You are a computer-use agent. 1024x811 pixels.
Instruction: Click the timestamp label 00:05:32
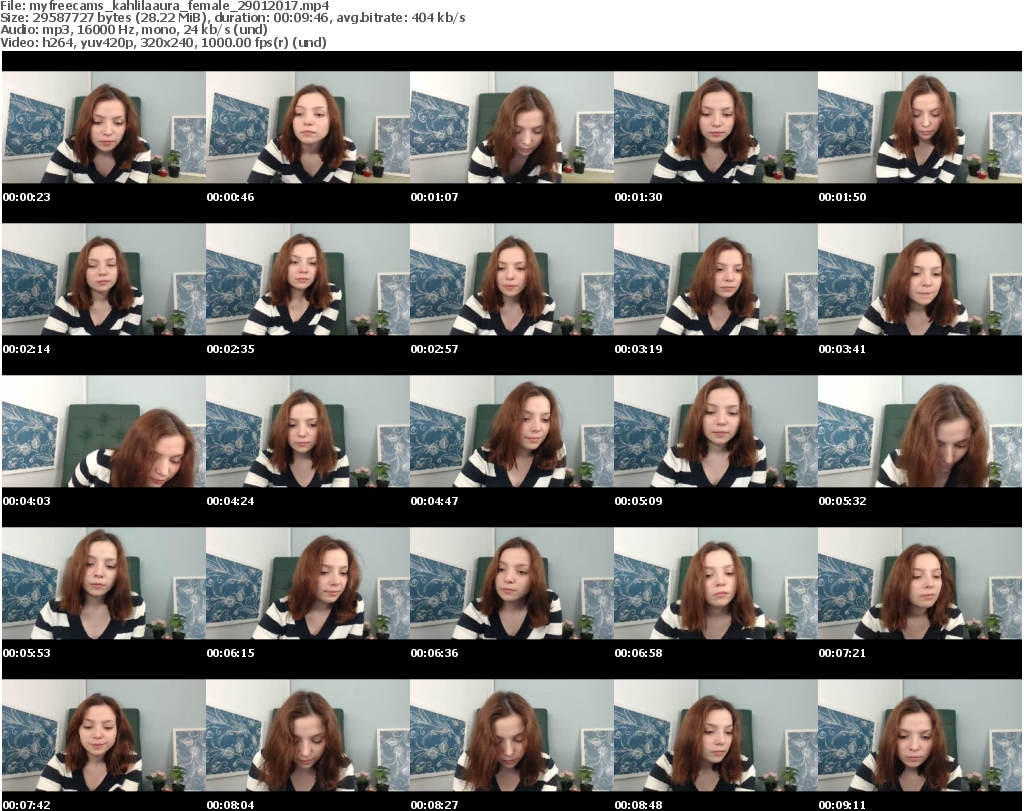pos(842,501)
